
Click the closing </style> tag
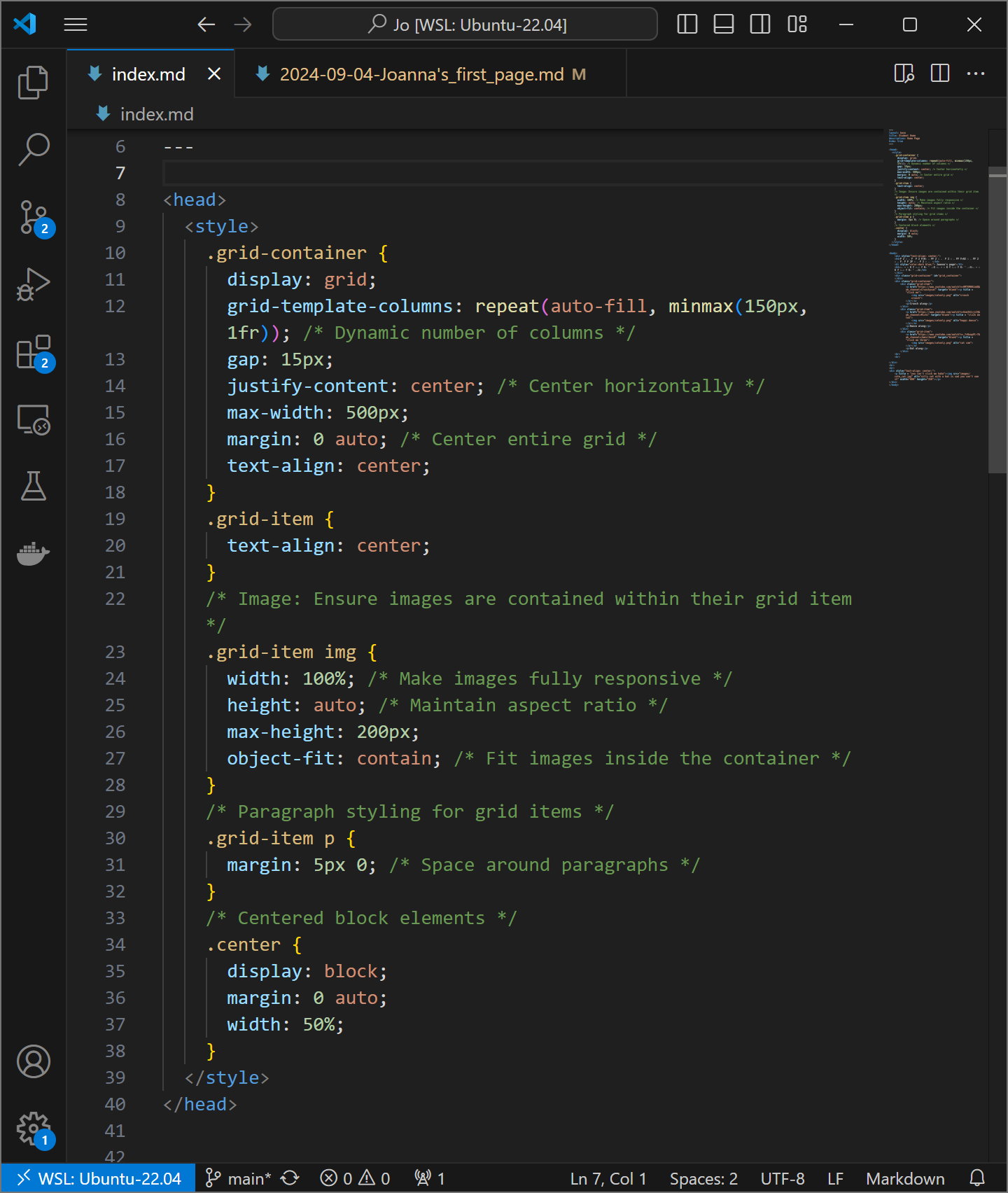[x=227, y=1077]
